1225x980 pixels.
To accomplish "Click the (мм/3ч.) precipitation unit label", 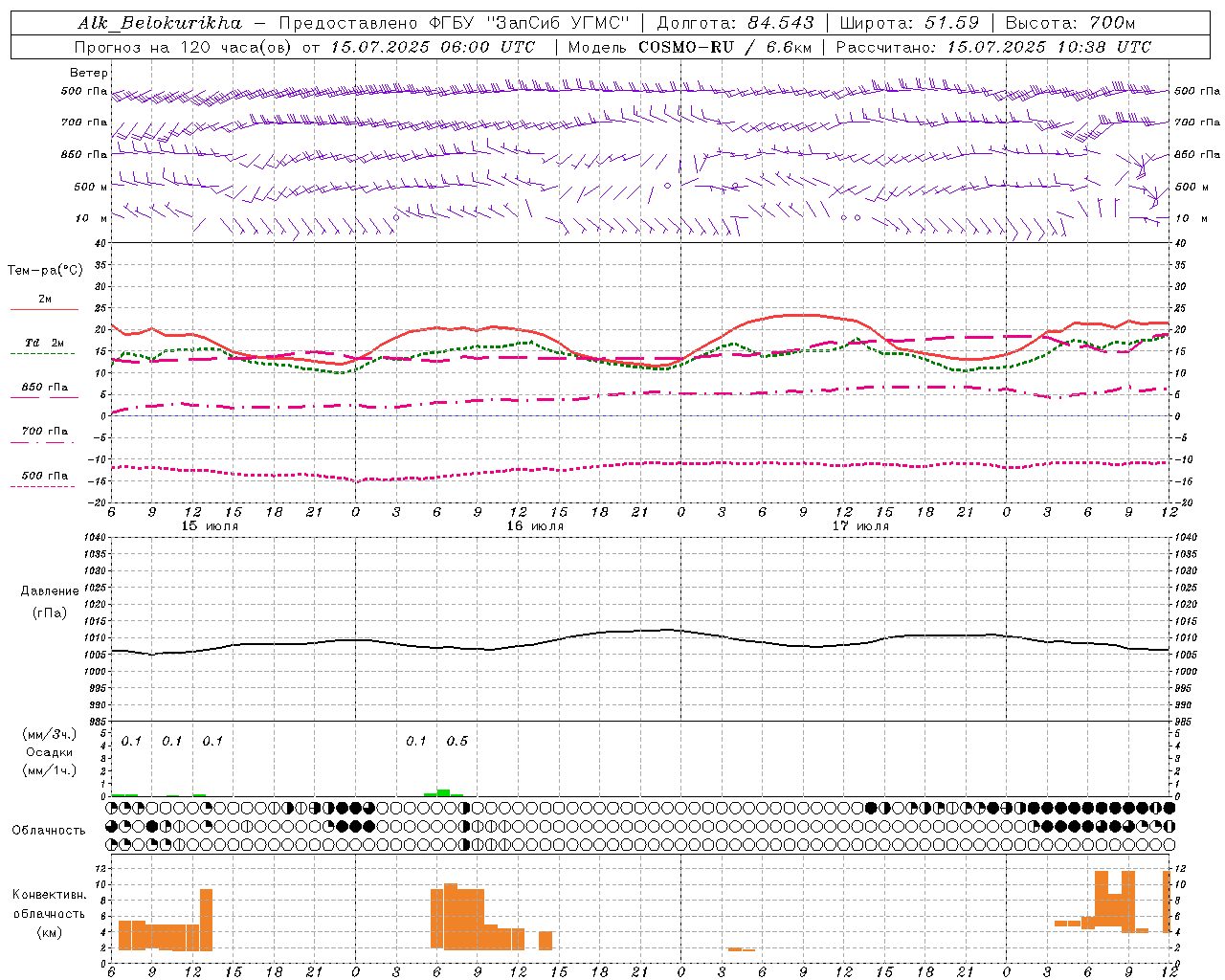I will 50,735.
